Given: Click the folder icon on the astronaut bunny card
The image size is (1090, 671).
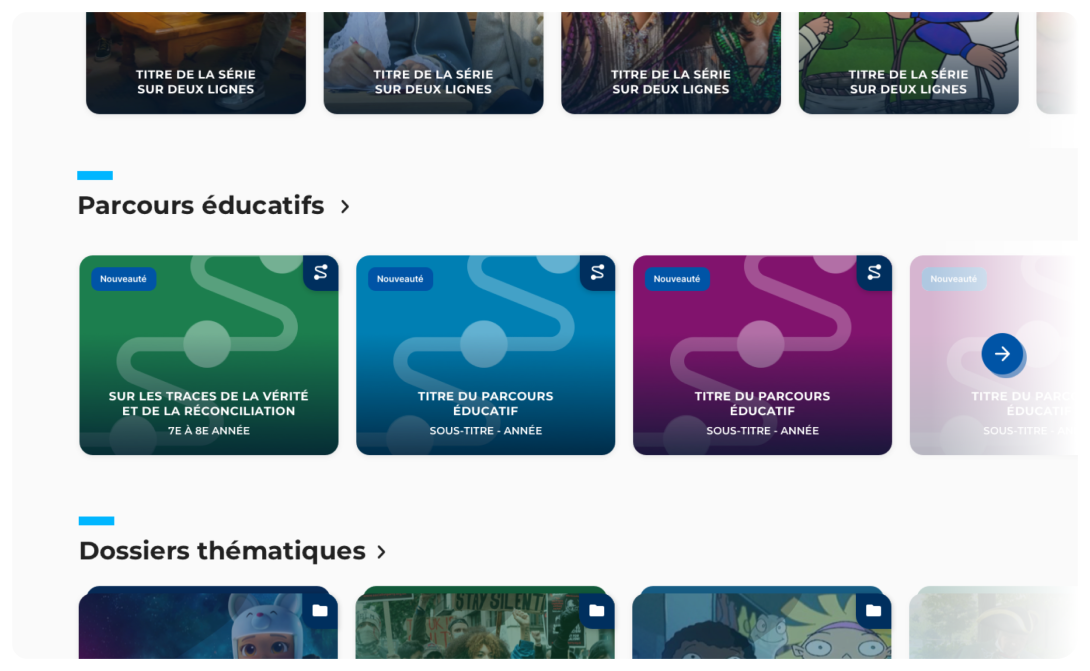Looking at the screenshot, I should [320, 611].
